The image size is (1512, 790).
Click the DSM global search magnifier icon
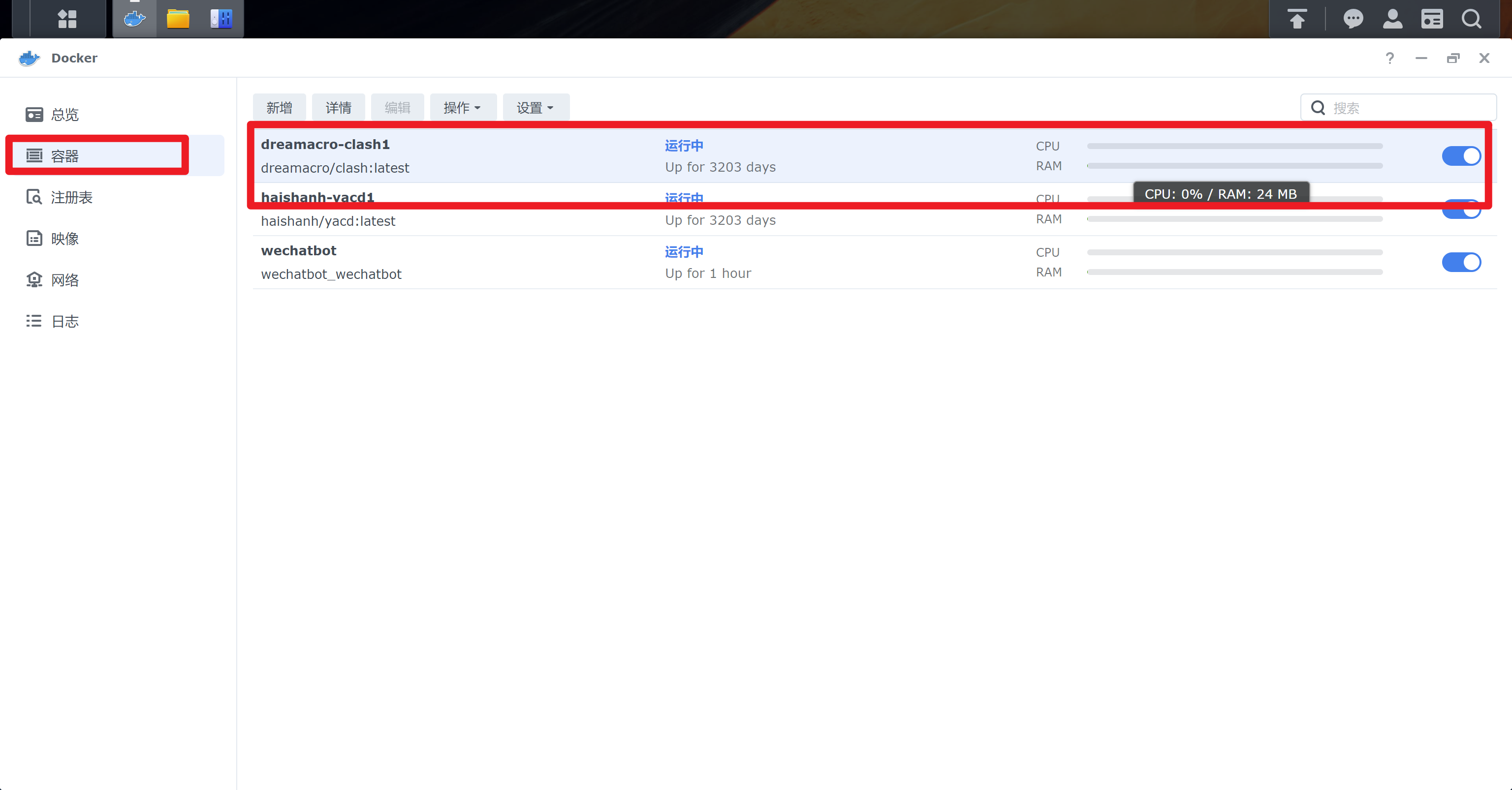(1472, 19)
